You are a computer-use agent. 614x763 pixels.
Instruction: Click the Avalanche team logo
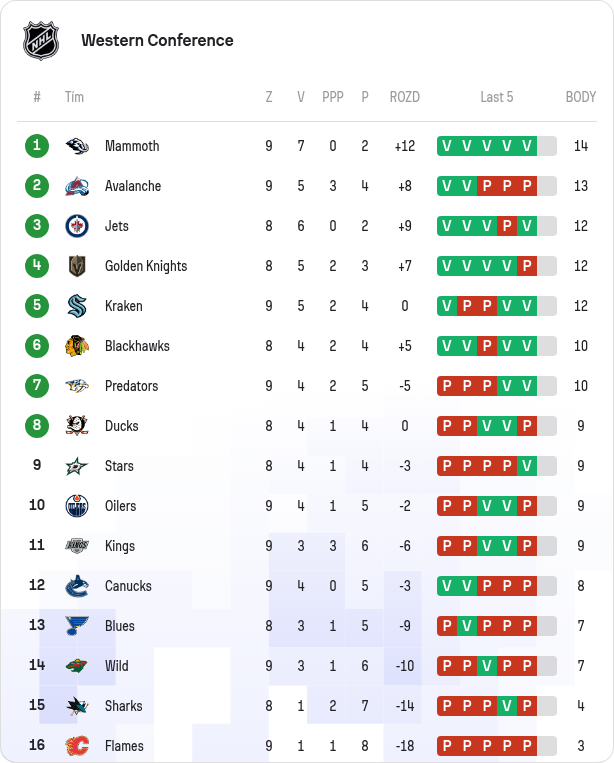(77, 186)
